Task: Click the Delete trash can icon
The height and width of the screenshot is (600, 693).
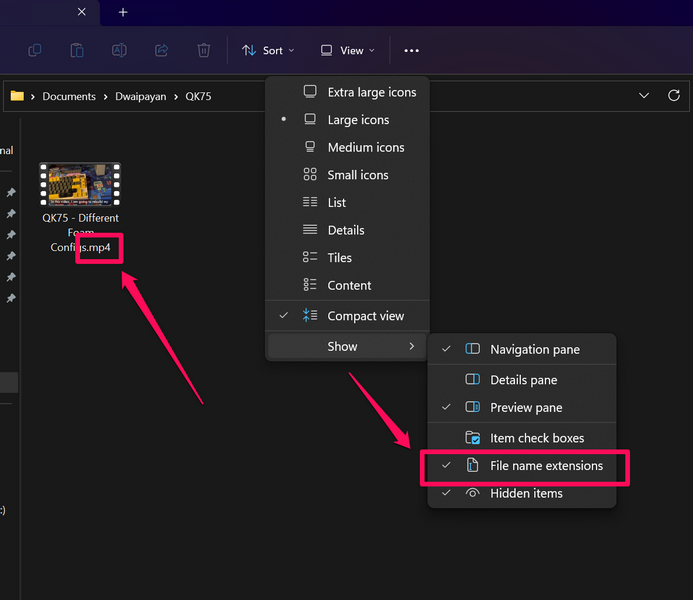Action: pos(204,50)
